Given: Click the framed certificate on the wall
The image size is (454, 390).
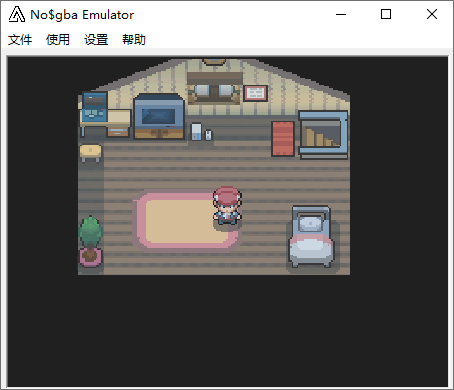Looking at the screenshot, I should pyautogui.click(x=256, y=93).
